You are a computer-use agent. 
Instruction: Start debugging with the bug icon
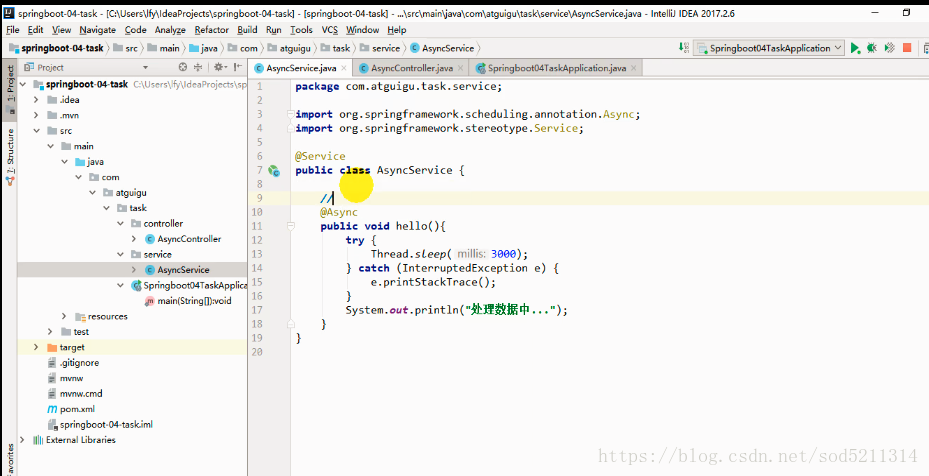pos(872,48)
